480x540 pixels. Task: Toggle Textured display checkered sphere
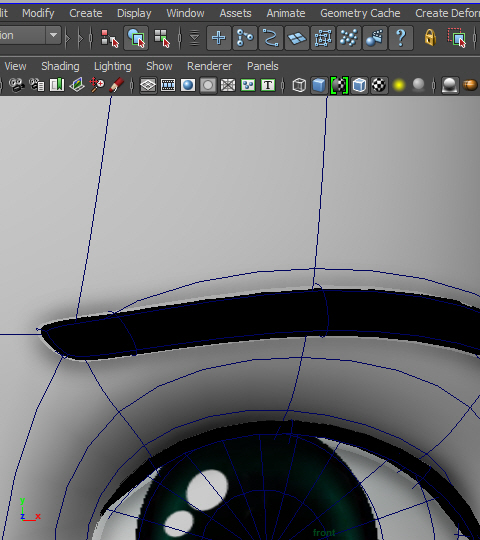click(379, 85)
